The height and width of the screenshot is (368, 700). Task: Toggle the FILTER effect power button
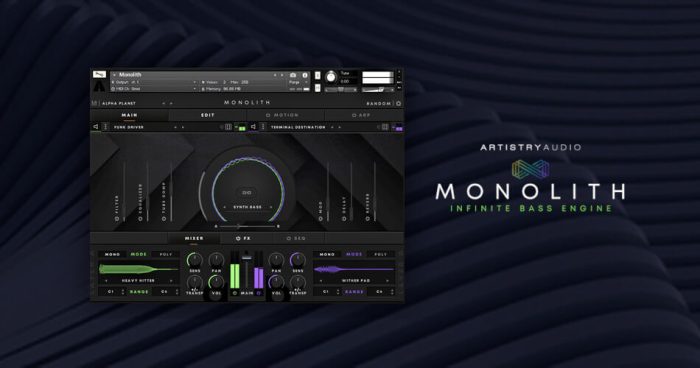coord(117,219)
